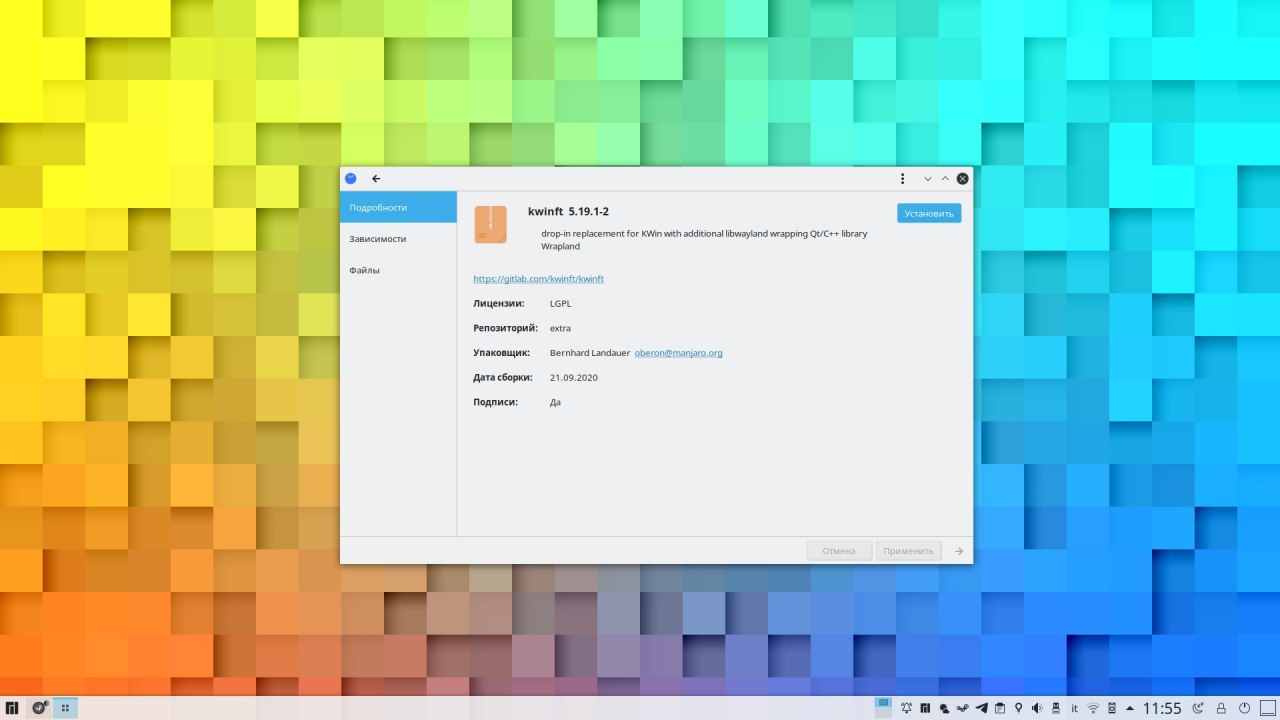The height and width of the screenshot is (720, 1280).
Task: Click the signature value Да
Action: click(x=555, y=402)
